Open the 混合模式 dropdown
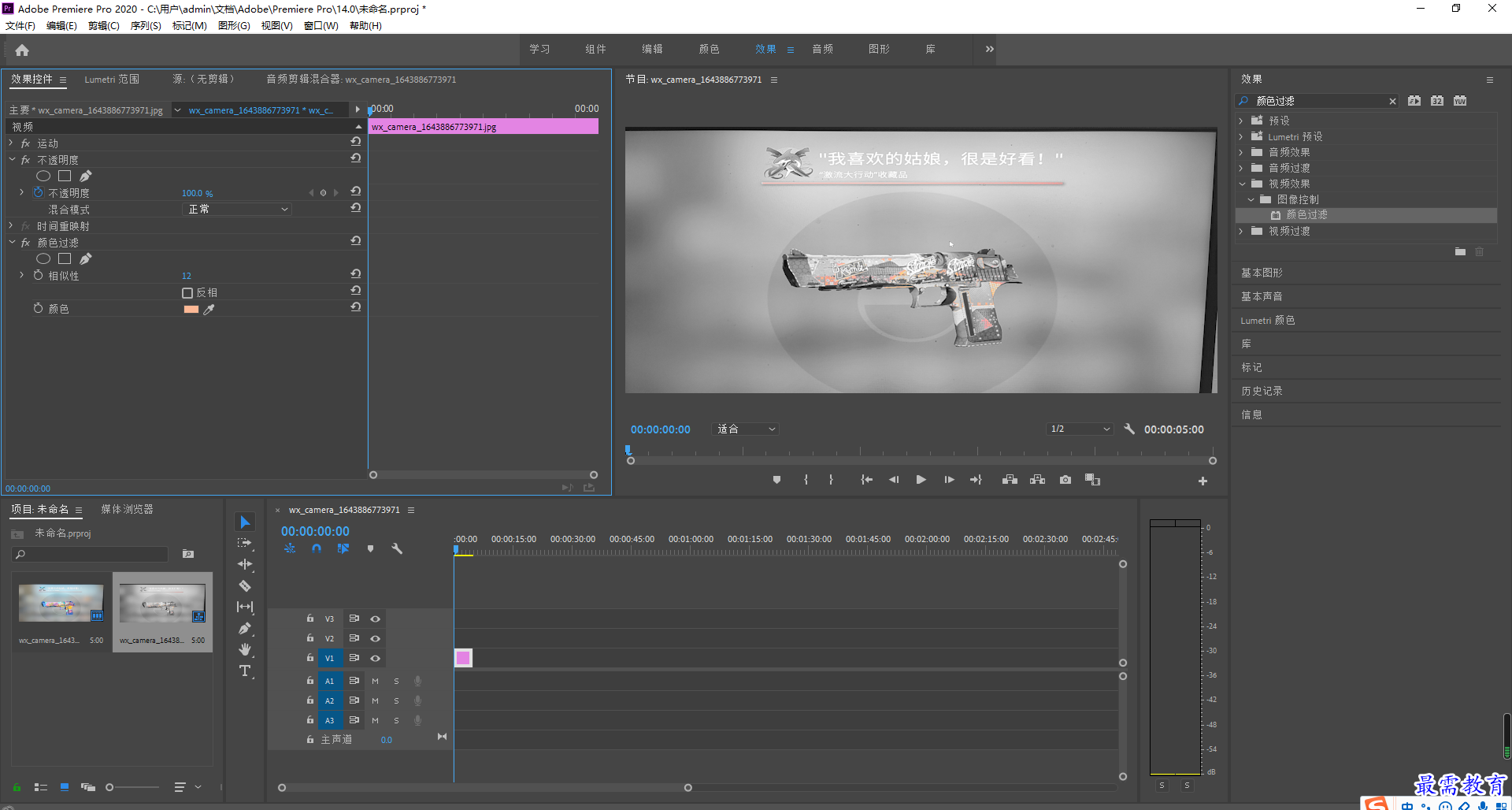This screenshot has width=1512, height=810. [237, 210]
